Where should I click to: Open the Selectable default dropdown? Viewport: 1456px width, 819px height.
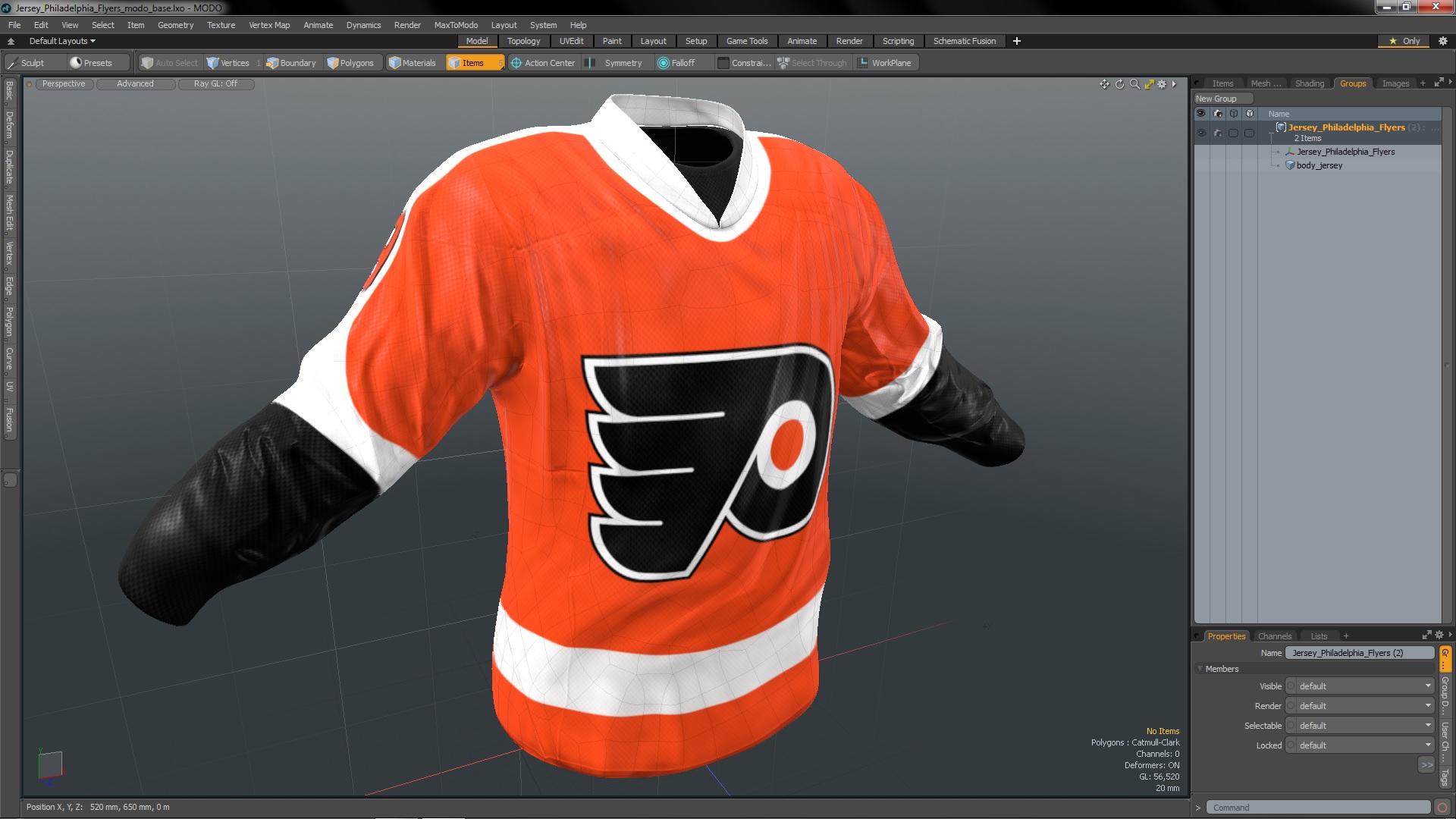point(1360,726)
